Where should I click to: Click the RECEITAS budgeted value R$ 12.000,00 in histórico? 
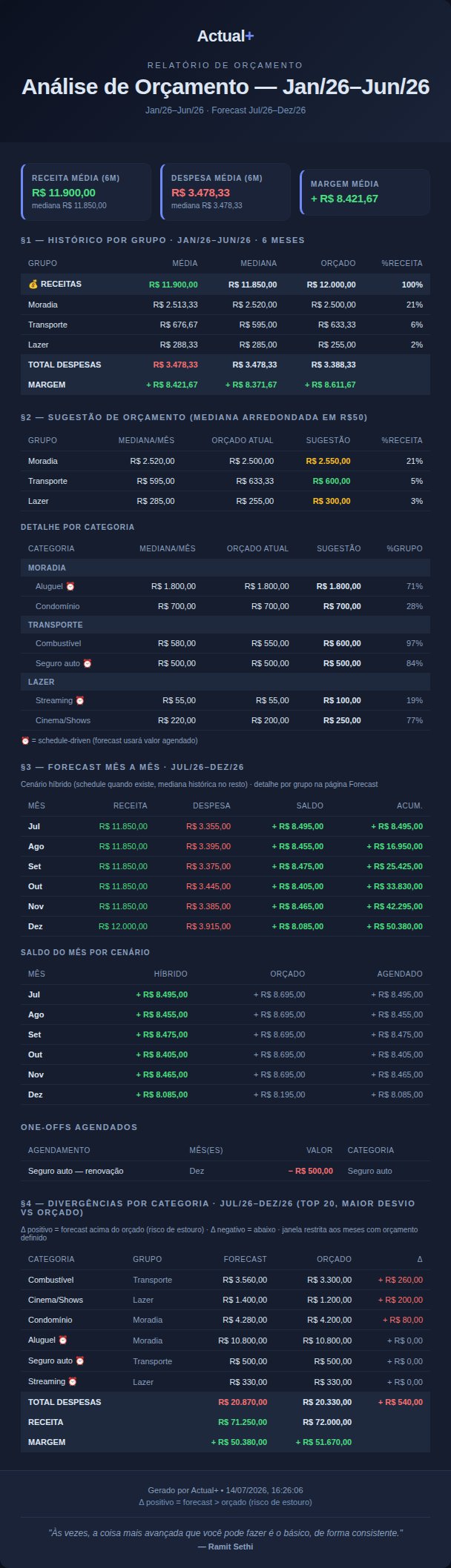(331, 285)
